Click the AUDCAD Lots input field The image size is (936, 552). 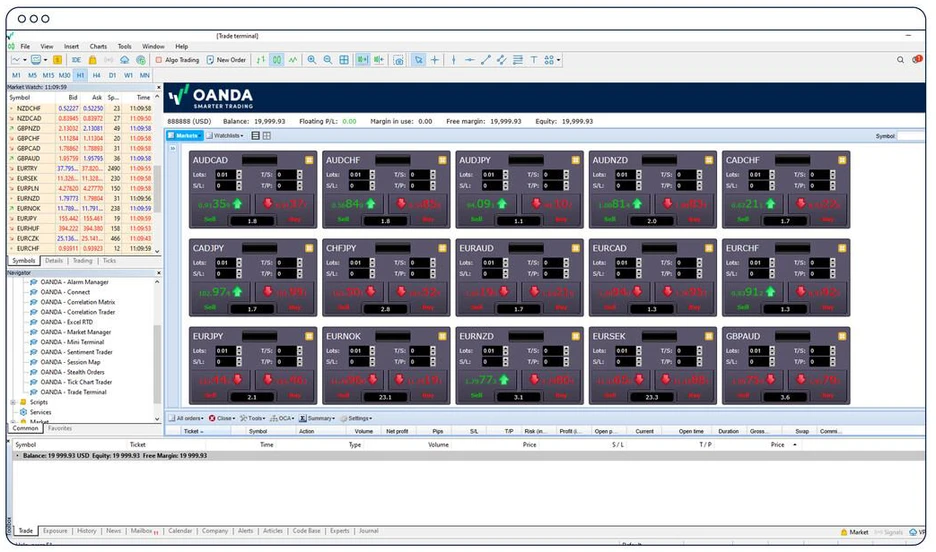click(x=224, y=175)
